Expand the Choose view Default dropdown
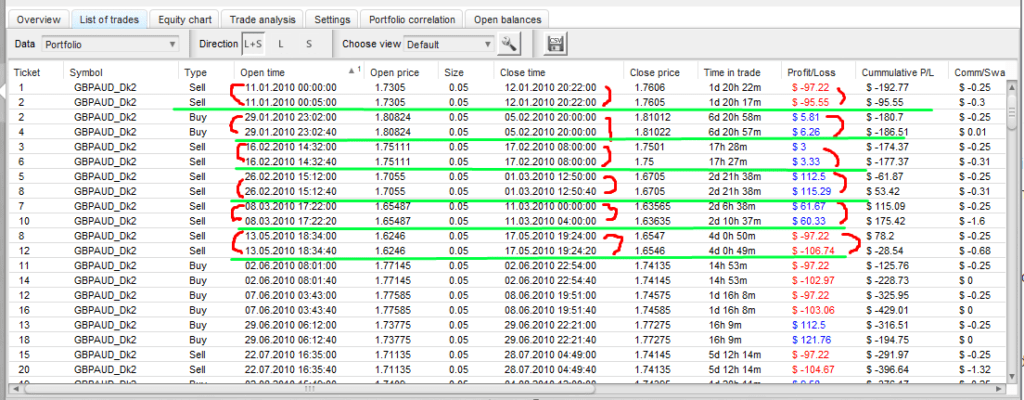The width and height of the screenshot is (1024, 400). pyautogui.click(x=449, y=44)
